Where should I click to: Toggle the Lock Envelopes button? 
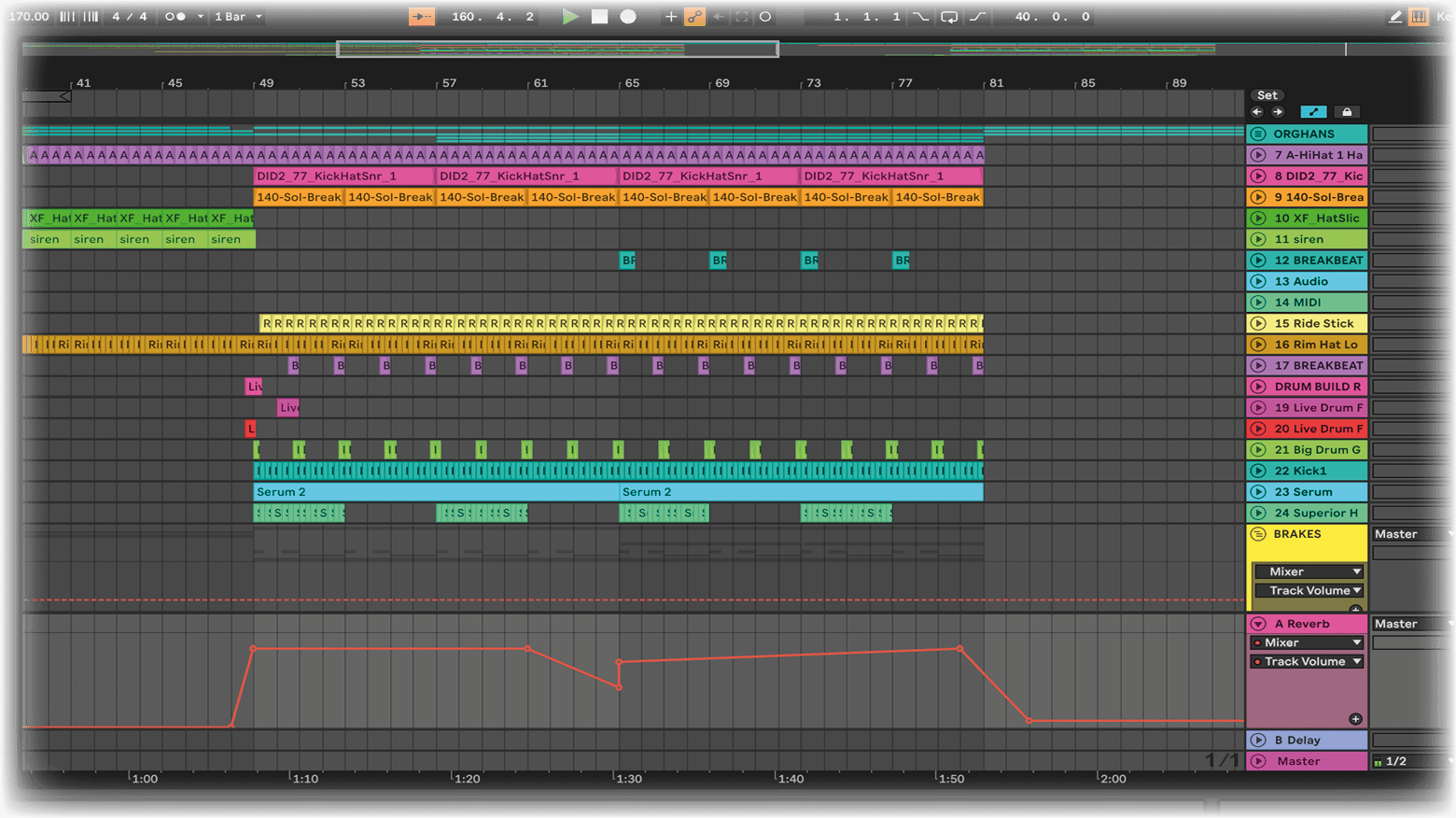1347,112
